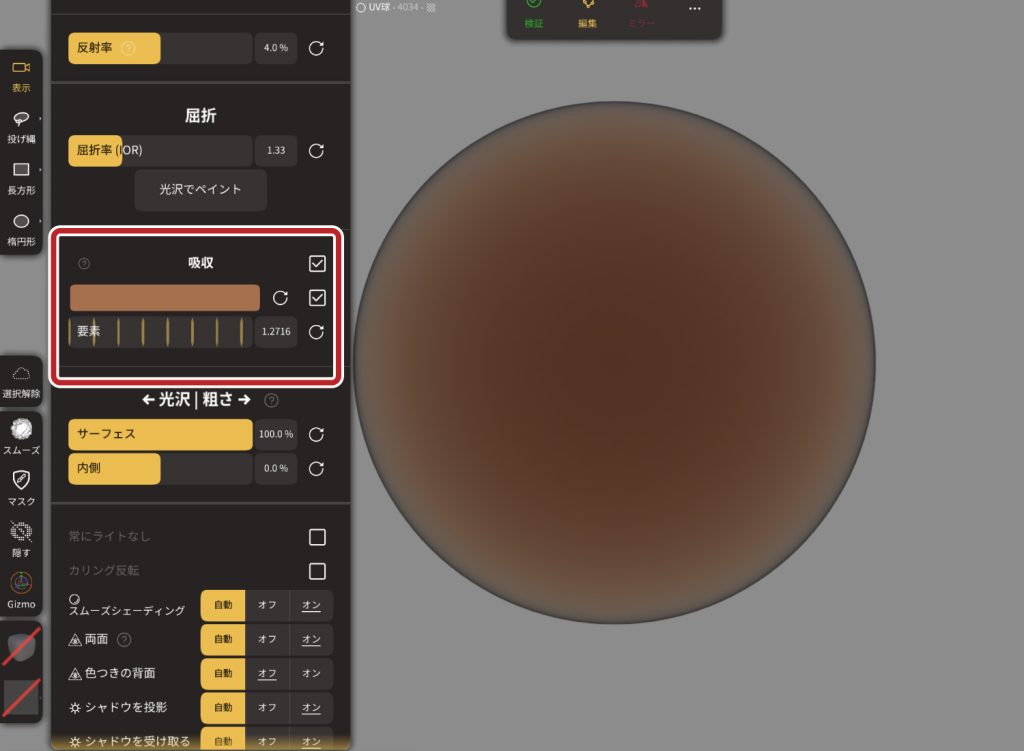Click the 選択解除 clear selection icon
Screen dimensions: 1024x751
[x=21, y=379]
